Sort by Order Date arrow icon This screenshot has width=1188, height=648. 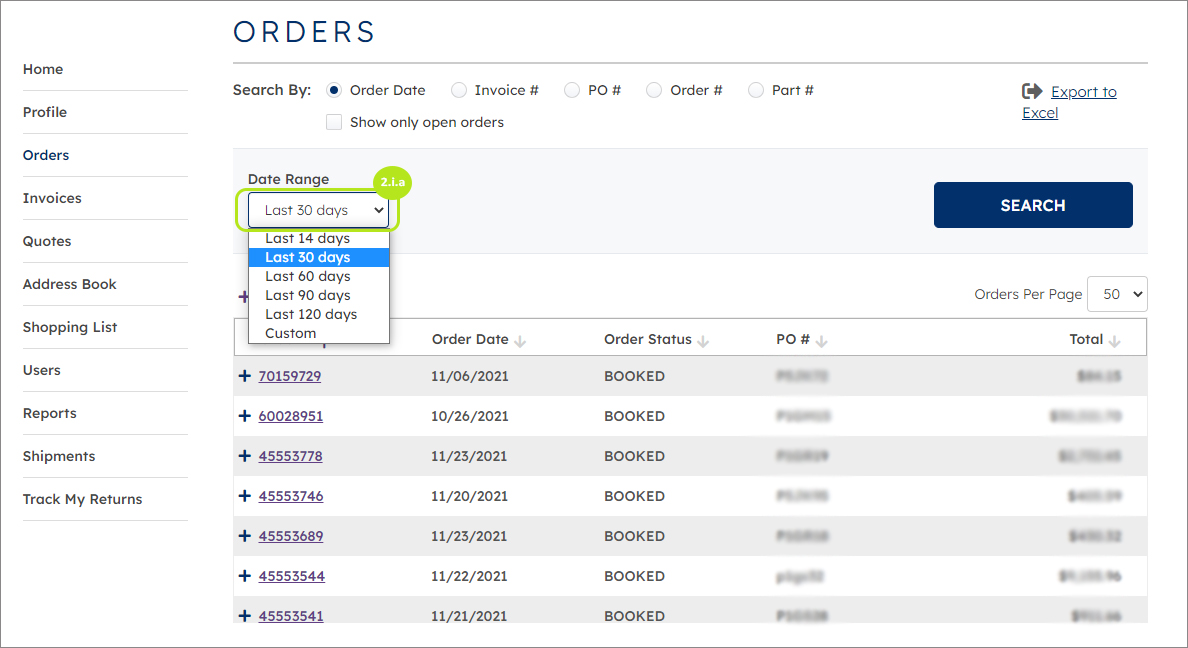(520, 342)
